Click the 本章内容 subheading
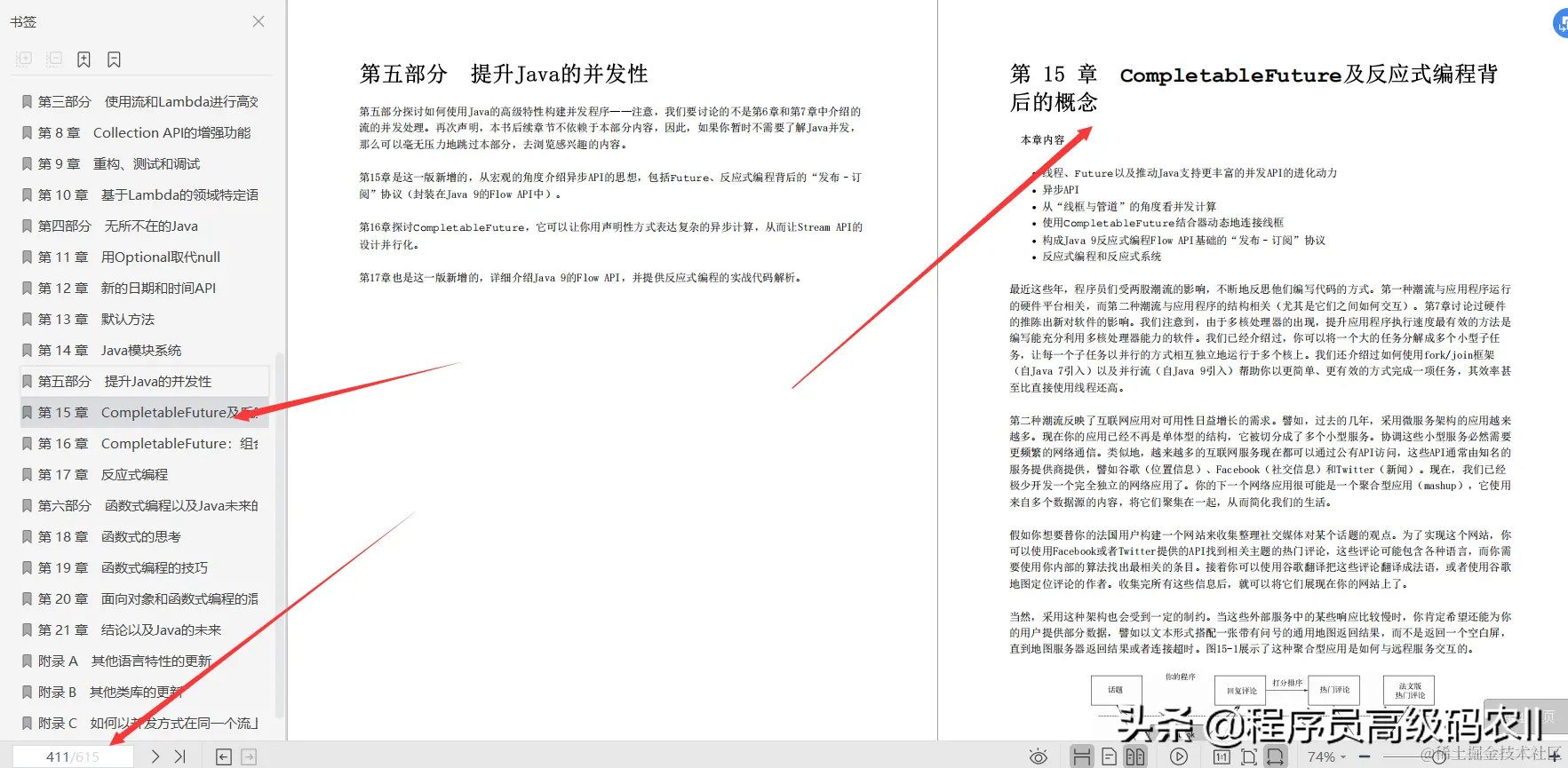Image resolution: width=1568 pixels, height=768 pixels. 1042,139
